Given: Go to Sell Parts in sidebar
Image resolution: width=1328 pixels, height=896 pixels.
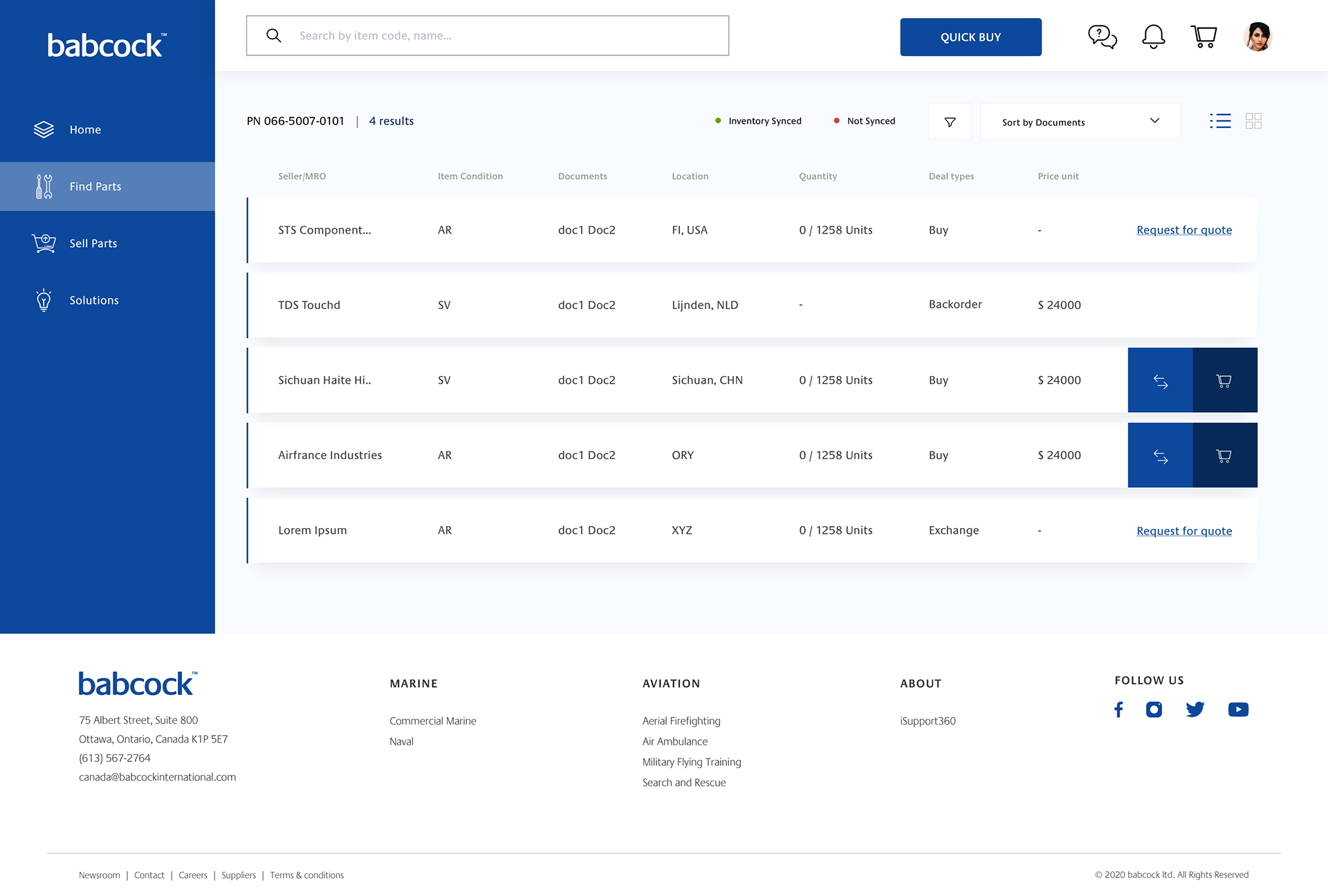Looking at the screenshot, I should point(93,243).
